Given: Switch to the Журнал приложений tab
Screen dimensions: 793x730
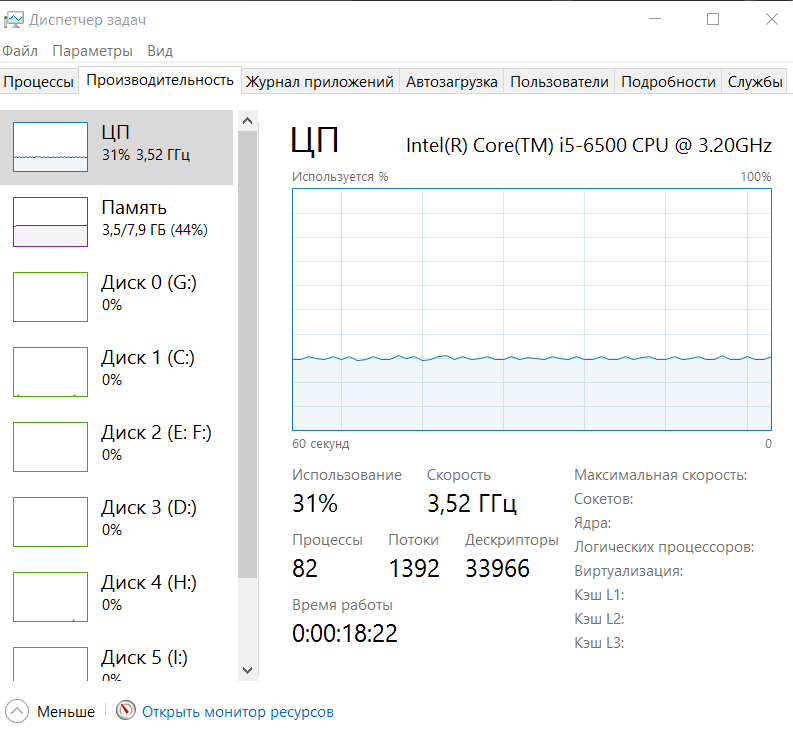Looking at the screenshot, I should pos(320,81).
